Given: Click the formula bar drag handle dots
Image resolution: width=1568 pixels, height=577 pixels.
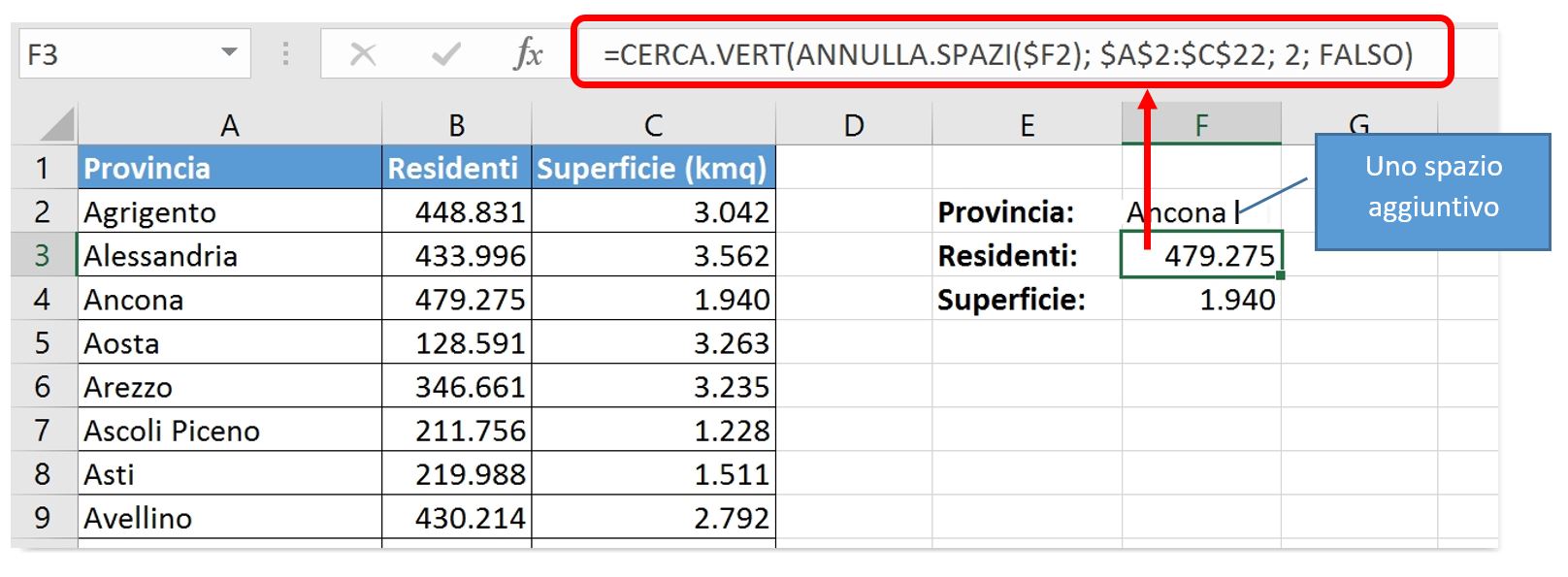Looking at the screenshot, I should coord(285,53).
